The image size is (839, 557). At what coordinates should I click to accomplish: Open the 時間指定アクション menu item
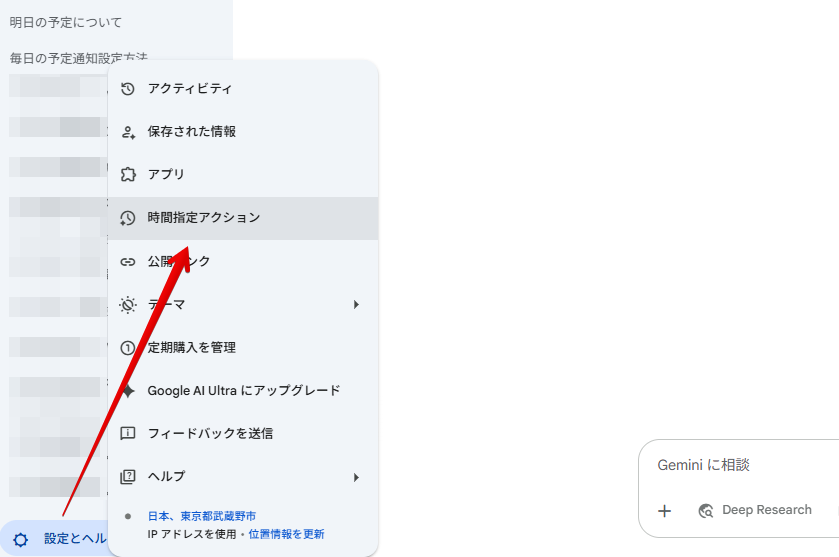pos(204,218)
